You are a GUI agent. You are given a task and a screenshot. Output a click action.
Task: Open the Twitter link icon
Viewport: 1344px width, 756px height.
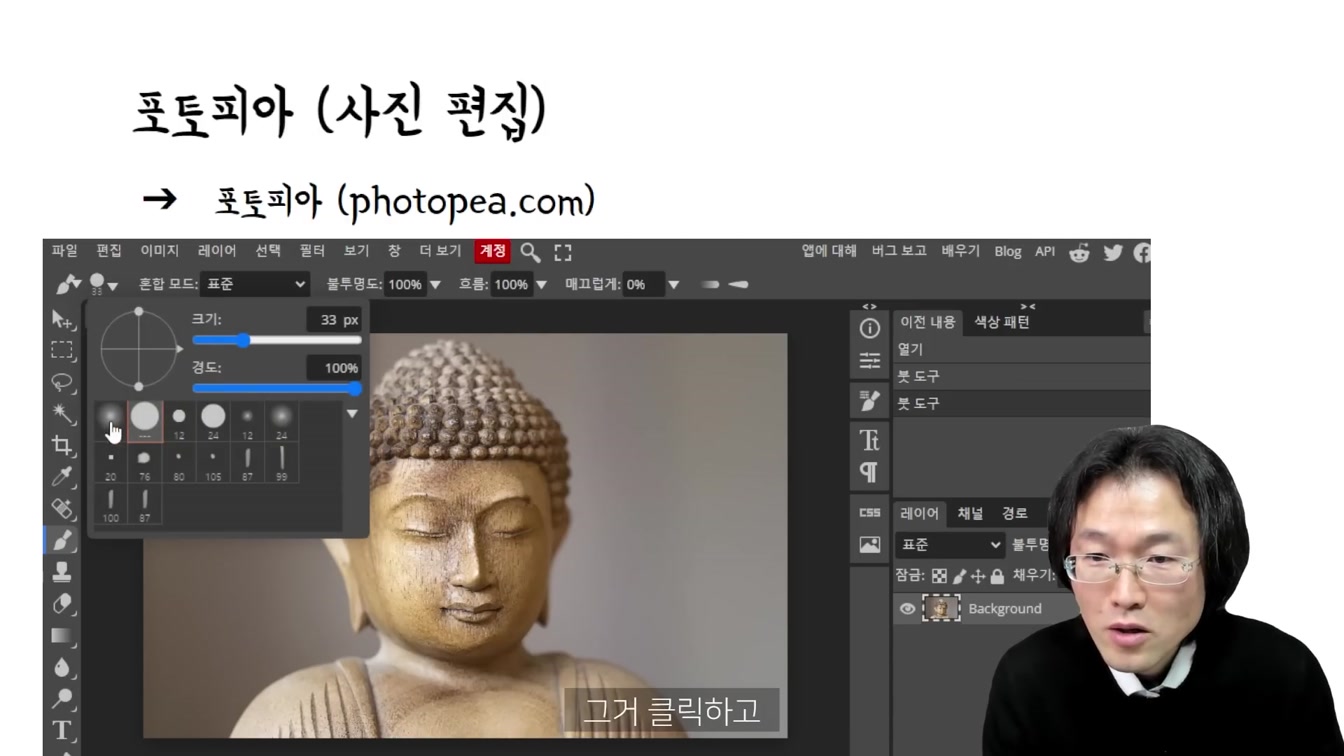pyautogui.click(x=1113, y=252)
